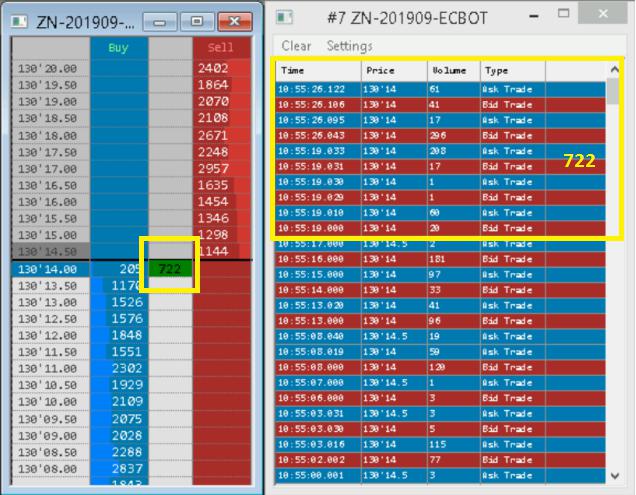The image size is (636, 495).
Task: Click sell size 2957 at 130'17.00
Action: (221, 168)
